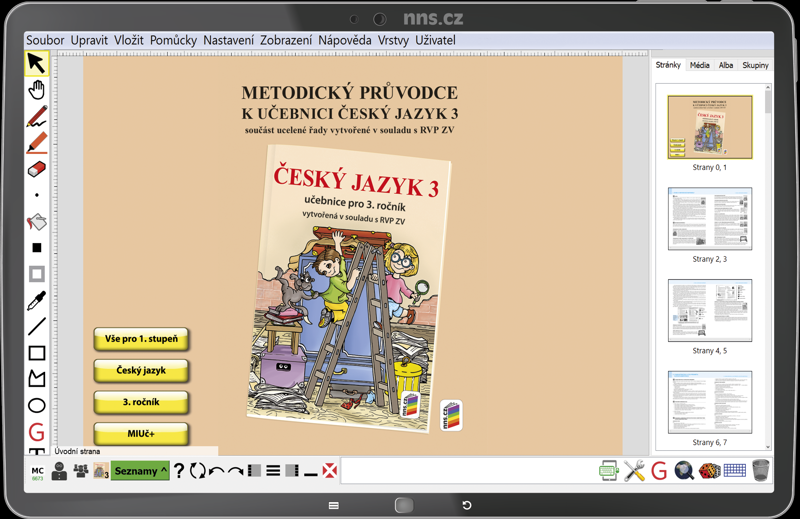Switch to the Skupiny tab

(755, 65)
